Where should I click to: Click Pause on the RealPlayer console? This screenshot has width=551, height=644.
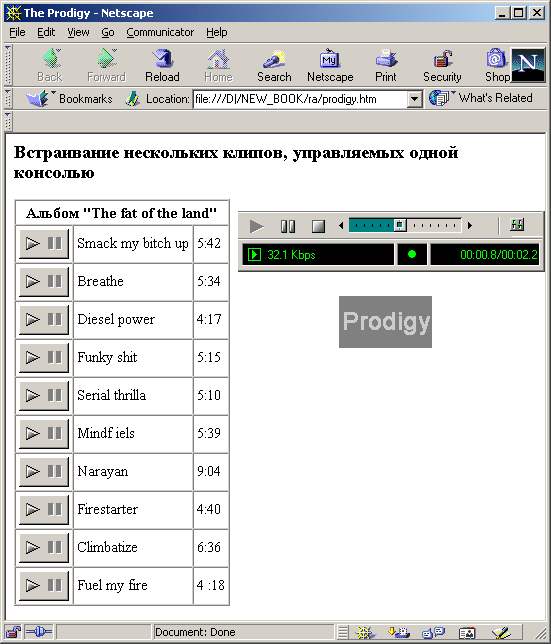point(287,226)
